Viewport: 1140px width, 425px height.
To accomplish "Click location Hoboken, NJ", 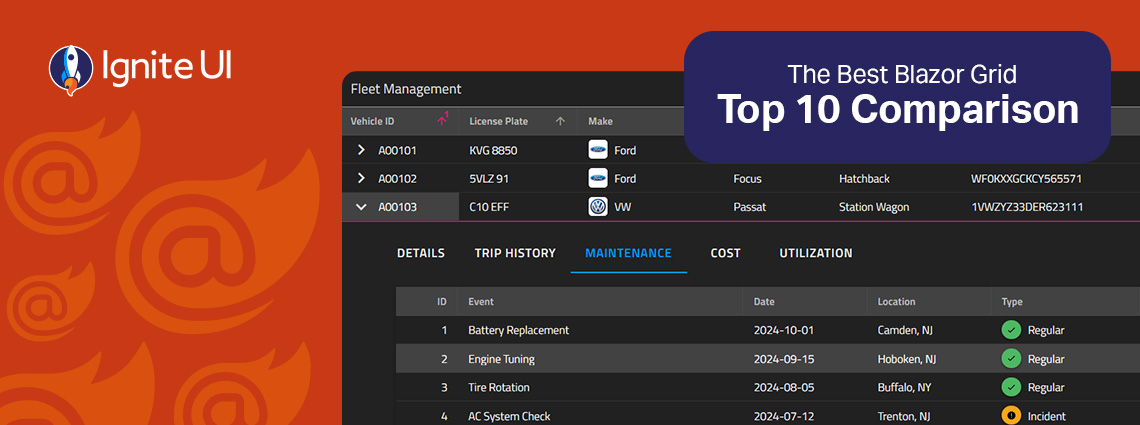I will (907, 359).
